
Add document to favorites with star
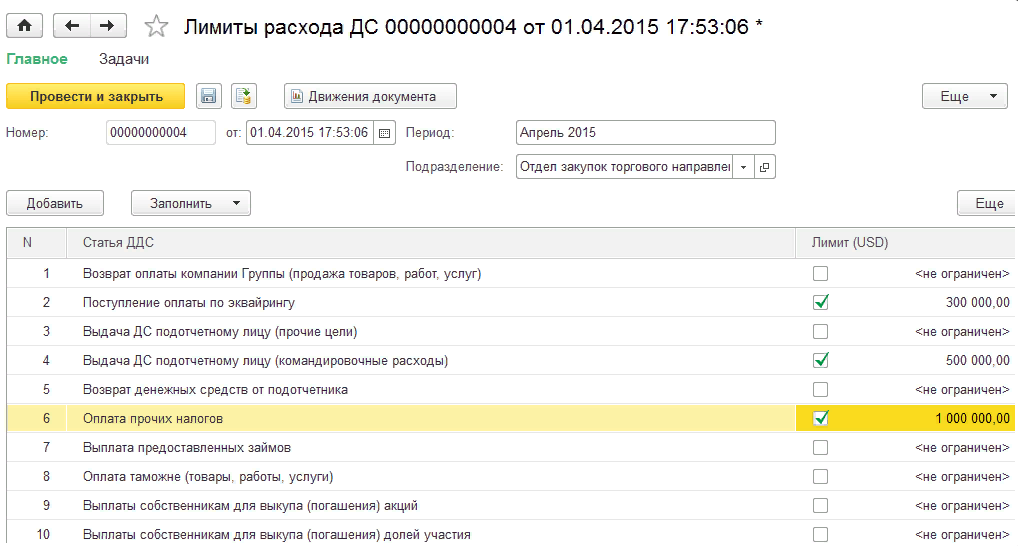[157, 26]
